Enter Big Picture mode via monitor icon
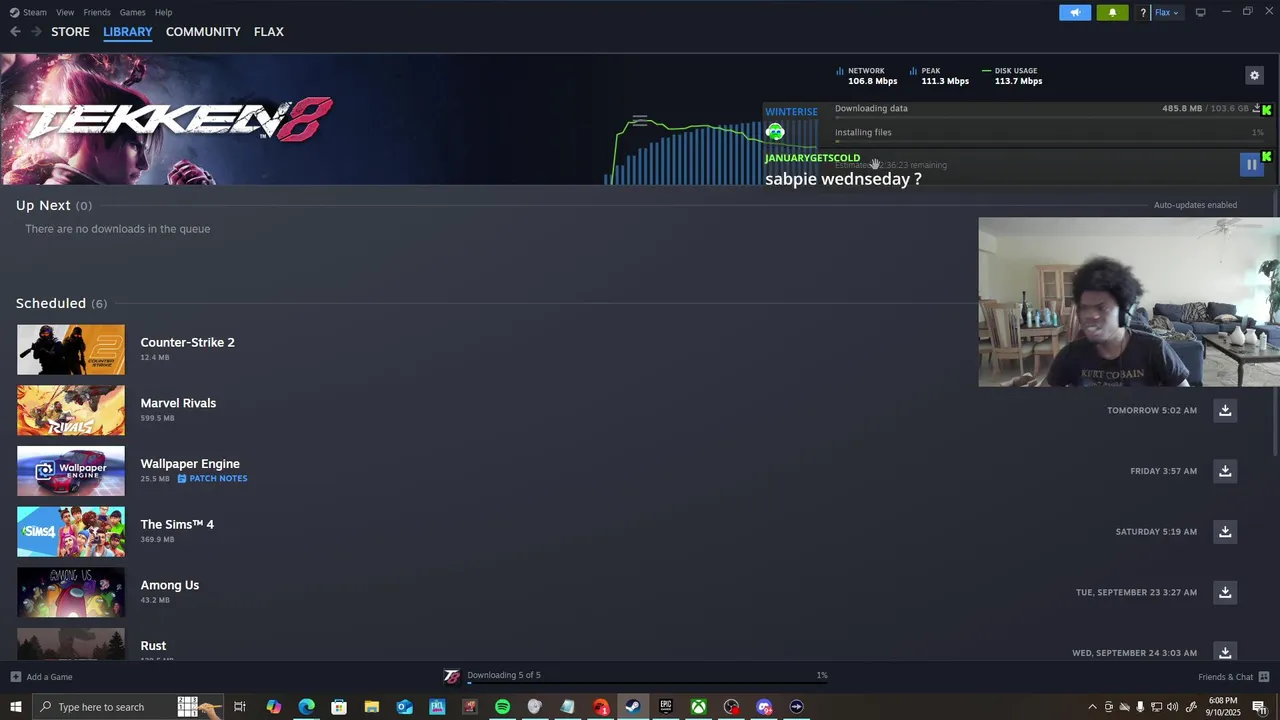The height and width of the screenshot is (720, 1280). coord(1201,12)
